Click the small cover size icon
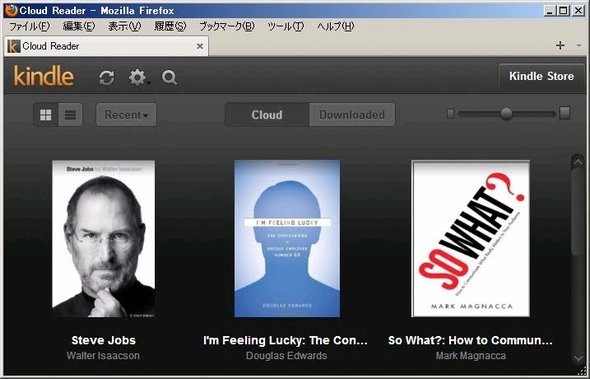Screen dimensions: 590x379 coord(450,114)
